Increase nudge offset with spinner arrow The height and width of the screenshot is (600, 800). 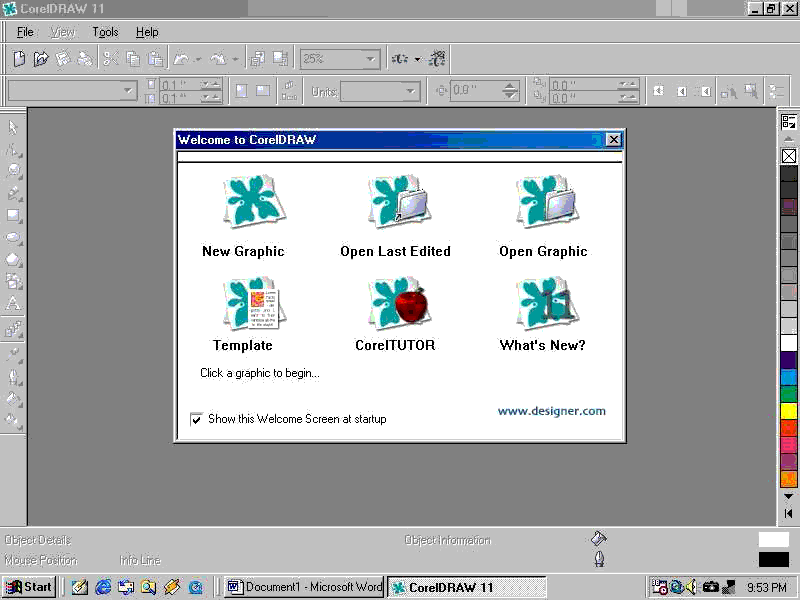pos(510,86)
